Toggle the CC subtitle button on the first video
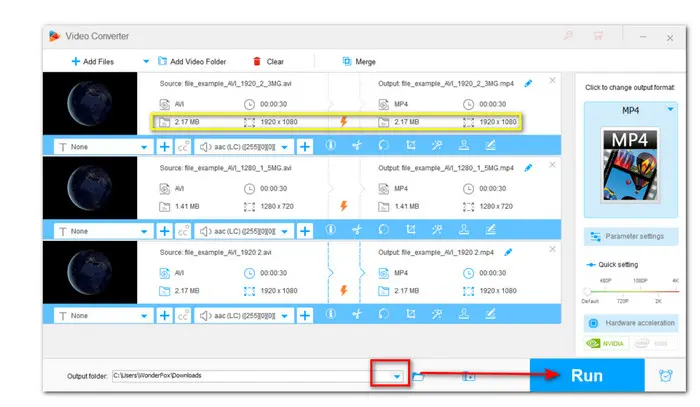Image resolution: width=700 pixels, height=407 pixels. pos(184,146)
